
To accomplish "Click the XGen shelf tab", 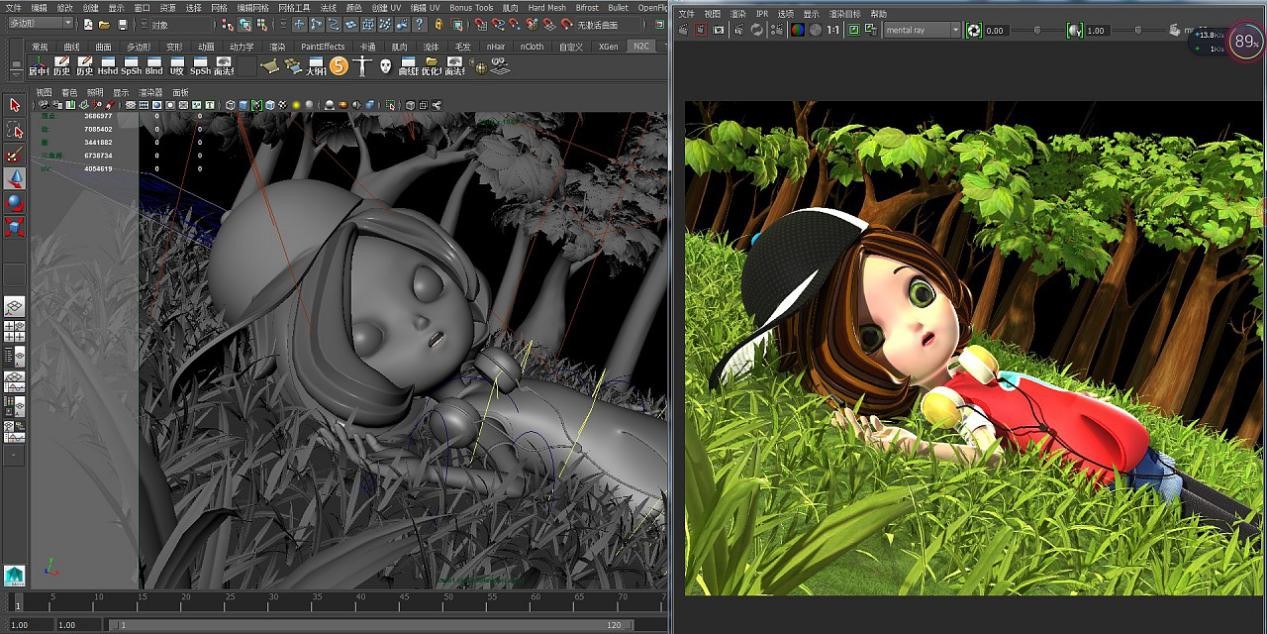I will coord(607,46).
